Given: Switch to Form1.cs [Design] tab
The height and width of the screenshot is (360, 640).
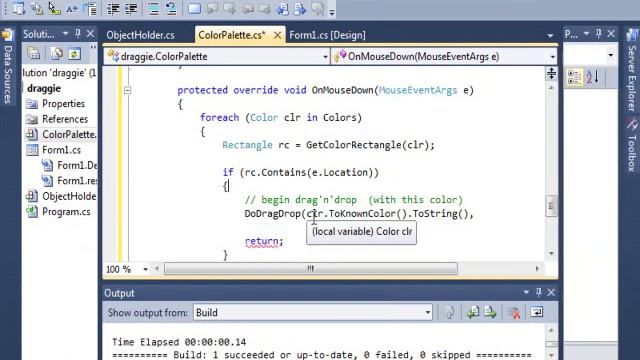Looking at the screenshot, I should pyautogui.click(x=327, y=35).
